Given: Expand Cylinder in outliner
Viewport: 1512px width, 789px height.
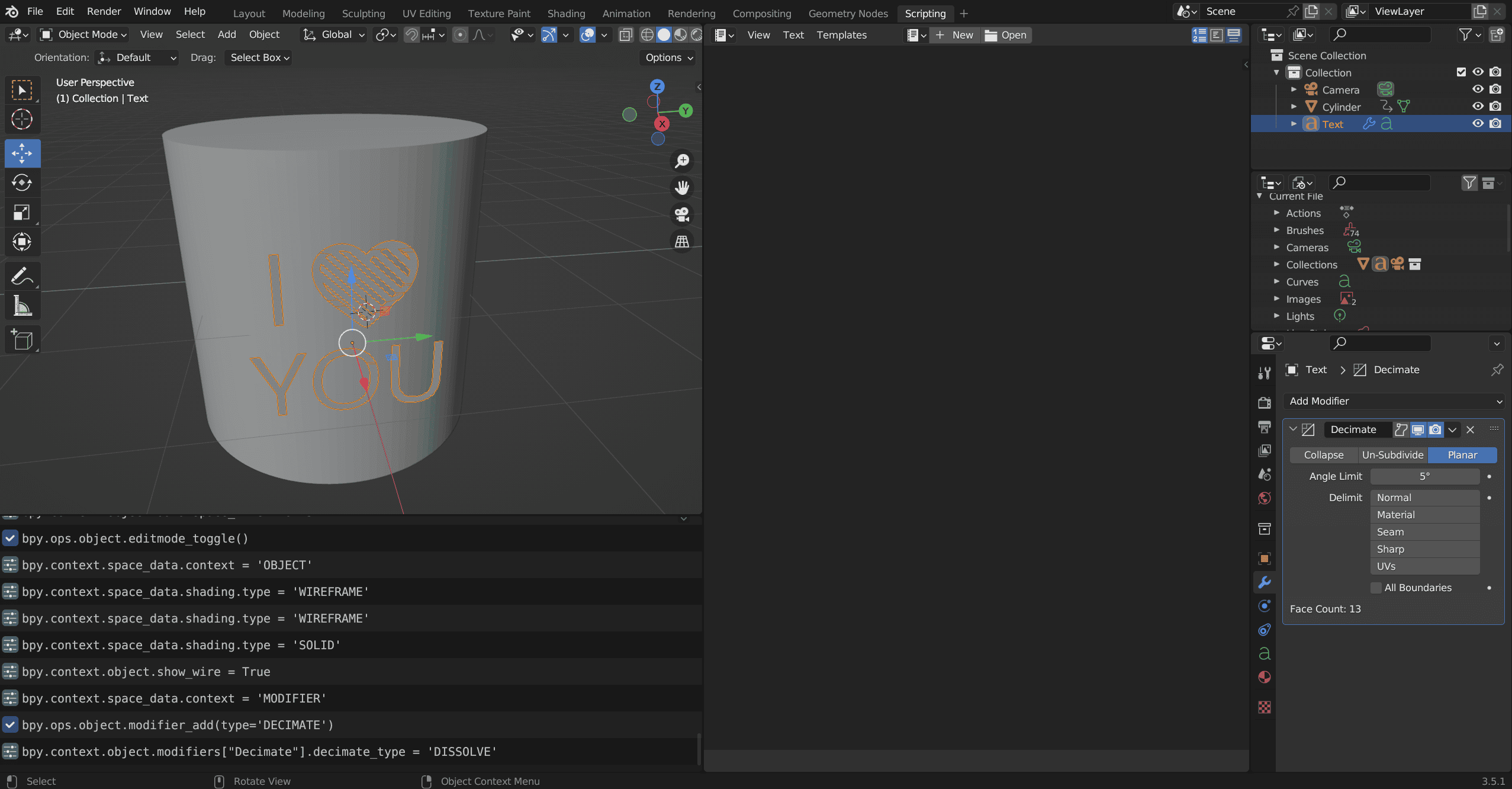Looking at the screenshot, I should click(1294, 107).
